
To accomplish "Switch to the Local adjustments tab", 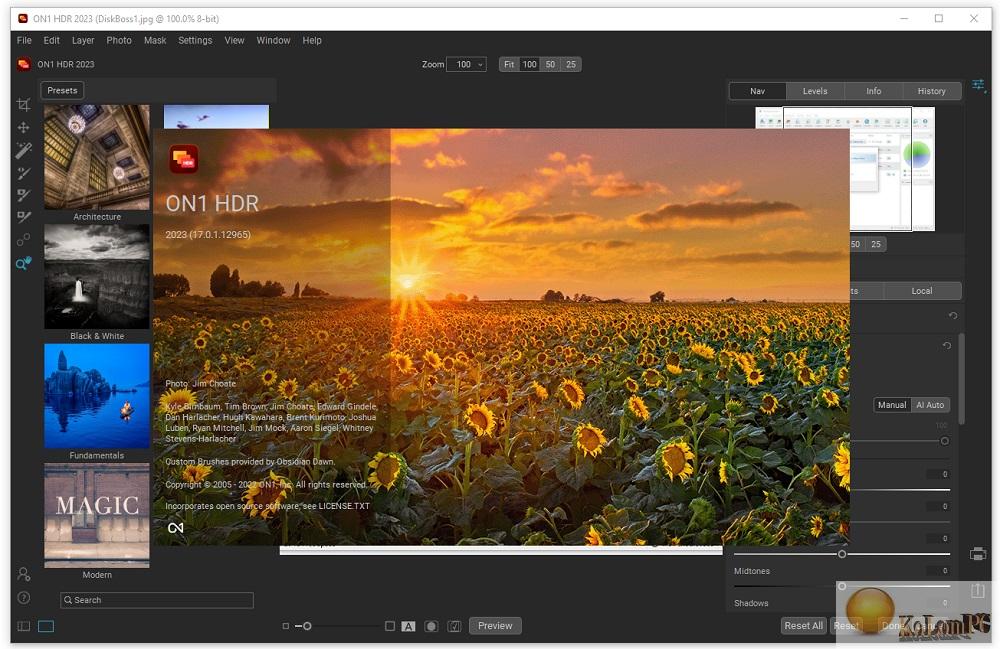I will click(x=922, y=291).
